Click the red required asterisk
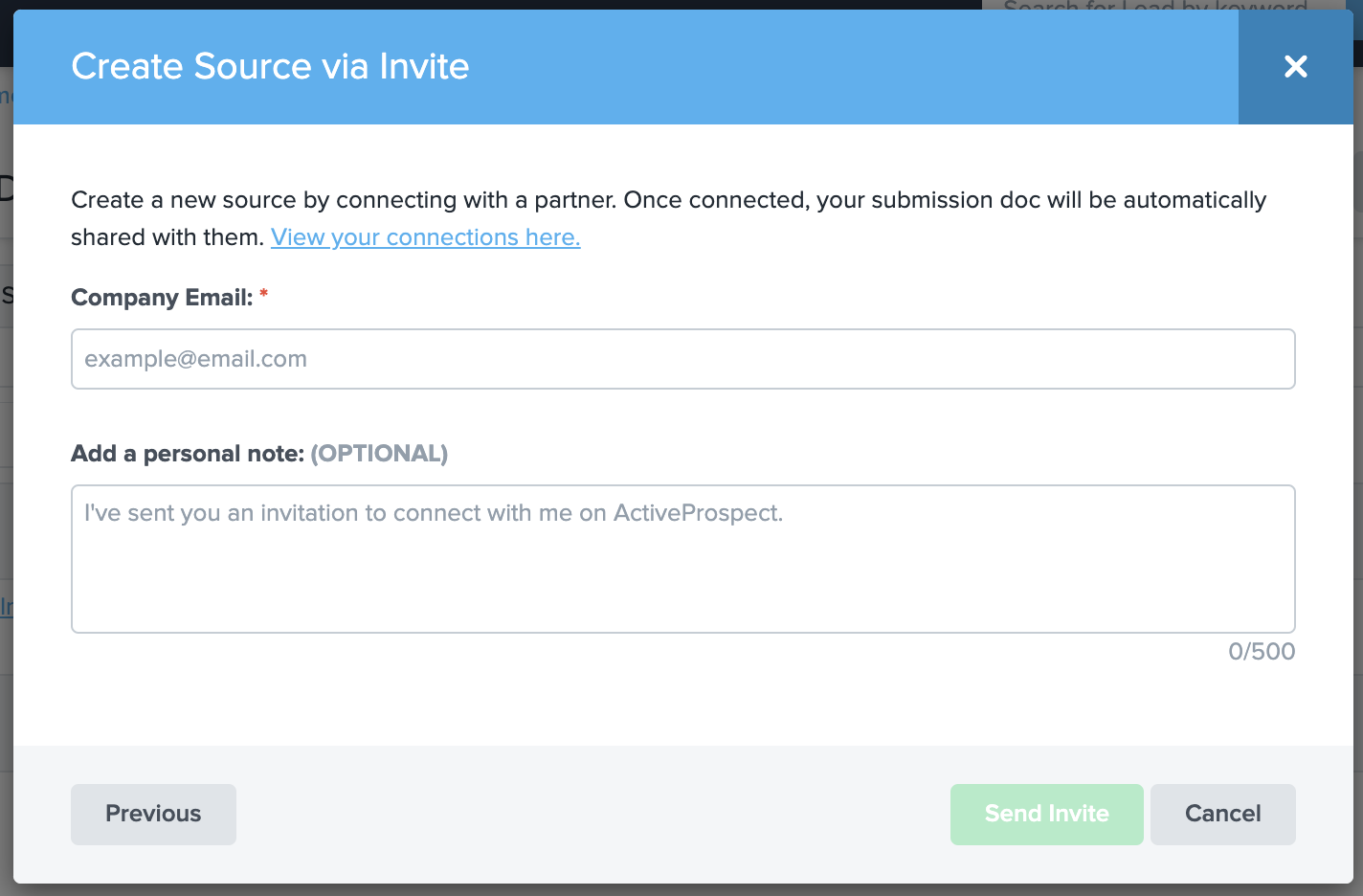The height and width of the screenshot is (896, 1363). pyautogui.click(x=264, y=296)
